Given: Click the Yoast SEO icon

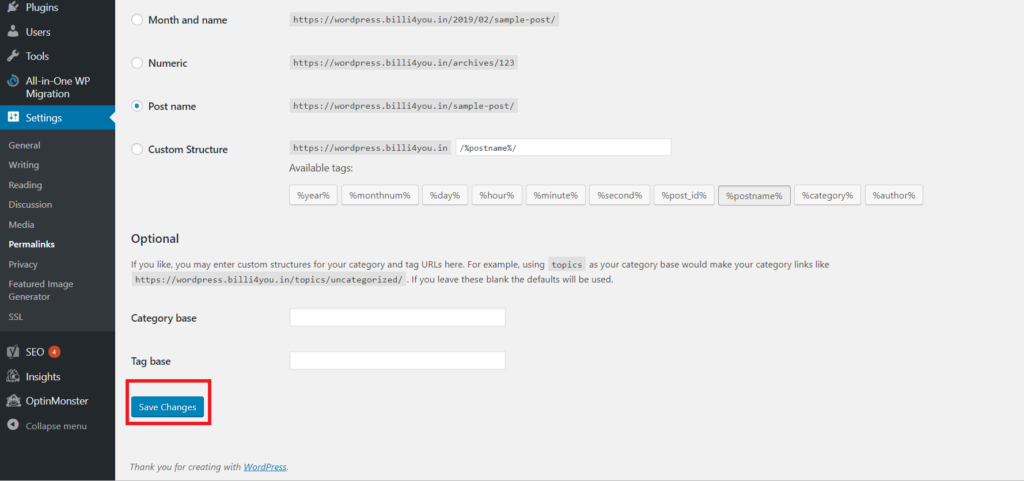Looking at the screenshot, I should tap(12, 352).
